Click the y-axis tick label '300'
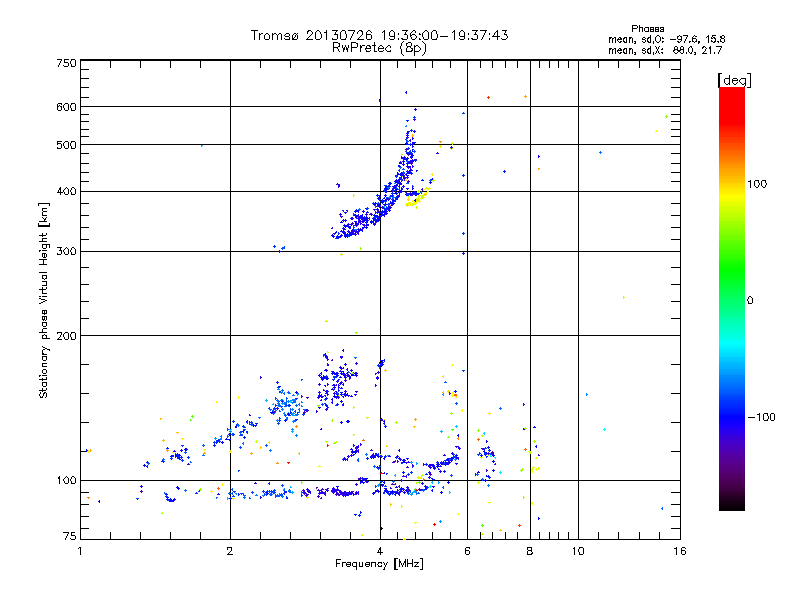This screenshot has width=800, height=600. (66, 252)
